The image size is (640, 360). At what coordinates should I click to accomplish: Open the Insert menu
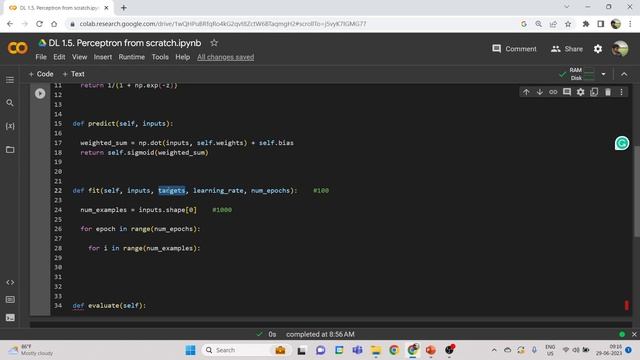pos(103,57)
